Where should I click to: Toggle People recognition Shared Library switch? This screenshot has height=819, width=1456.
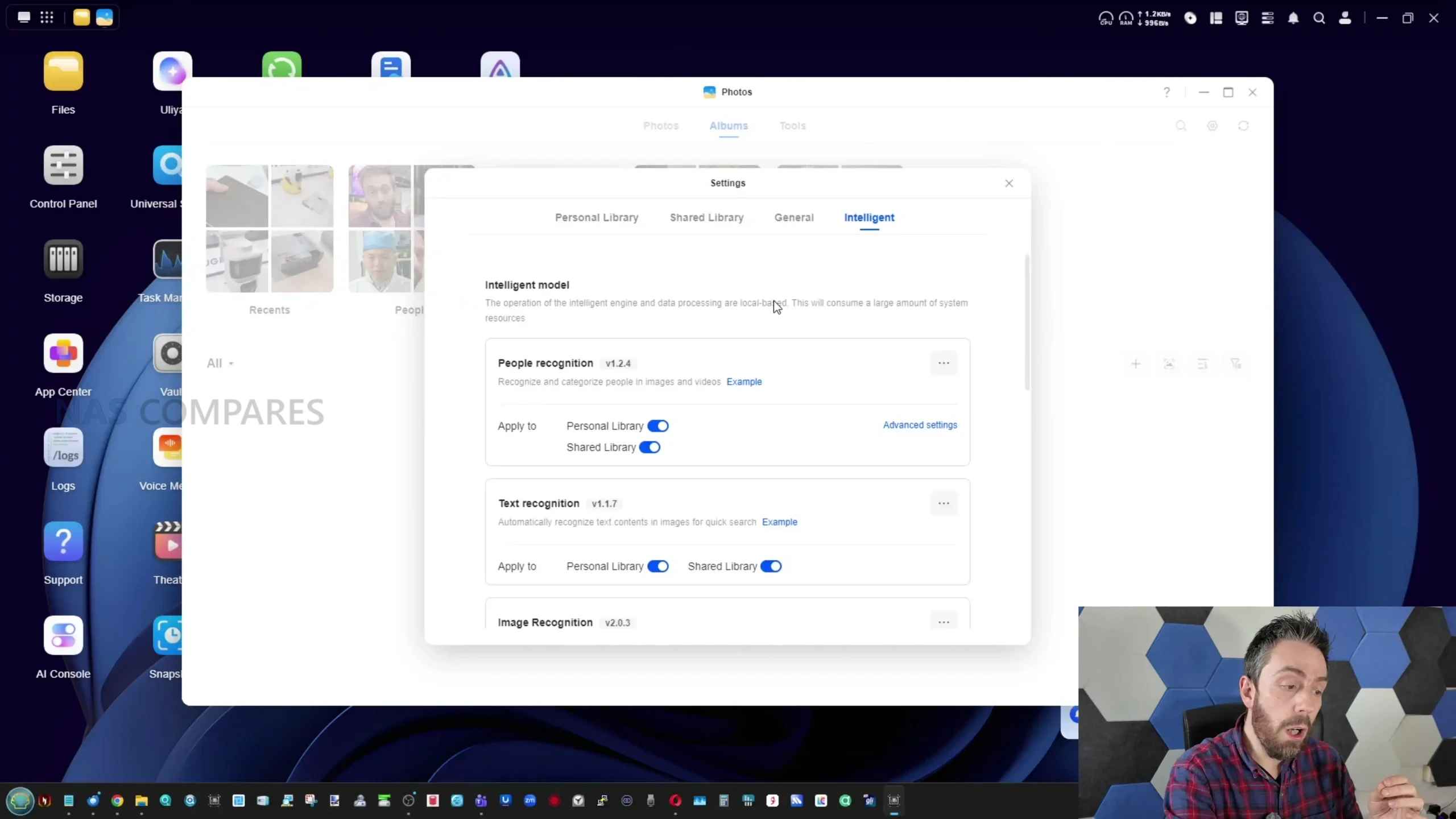(650, 448)
